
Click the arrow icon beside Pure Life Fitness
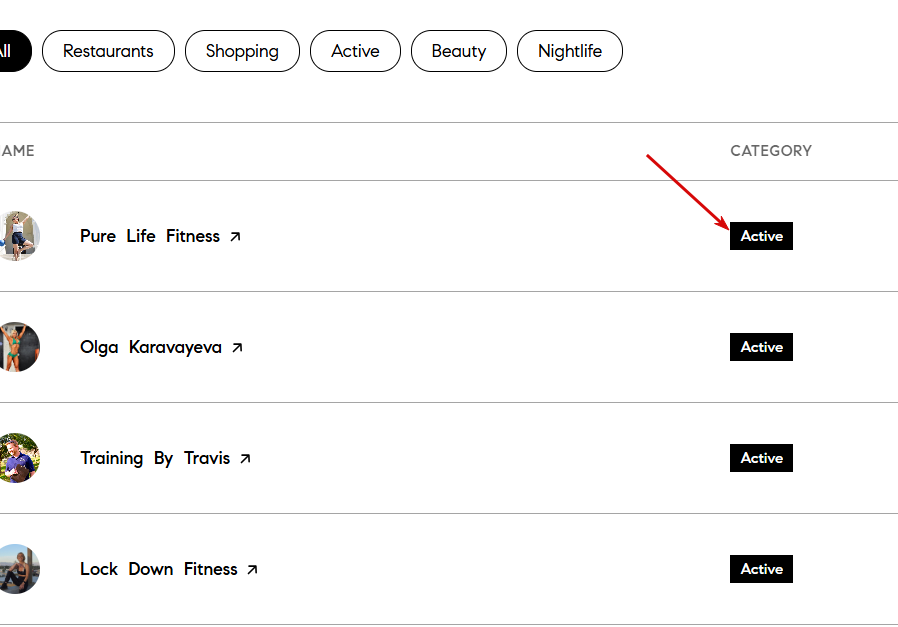(x=235, y=236)
